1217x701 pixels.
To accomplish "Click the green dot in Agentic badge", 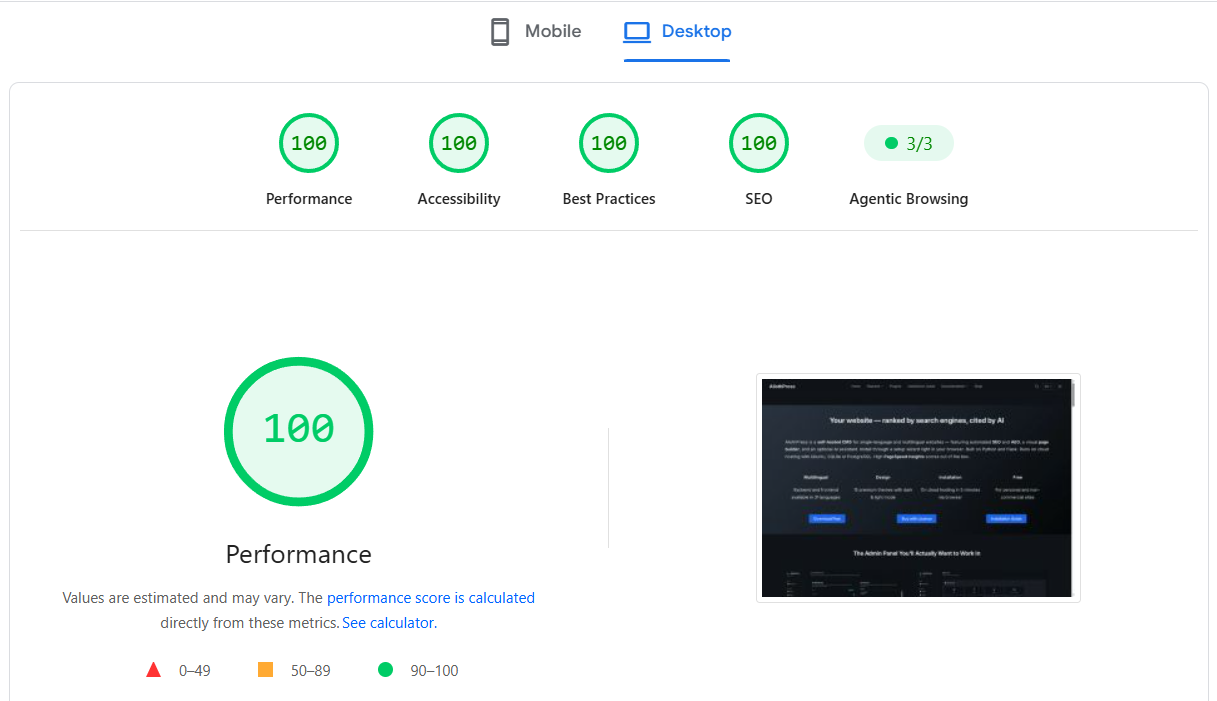I will (891, 143).
